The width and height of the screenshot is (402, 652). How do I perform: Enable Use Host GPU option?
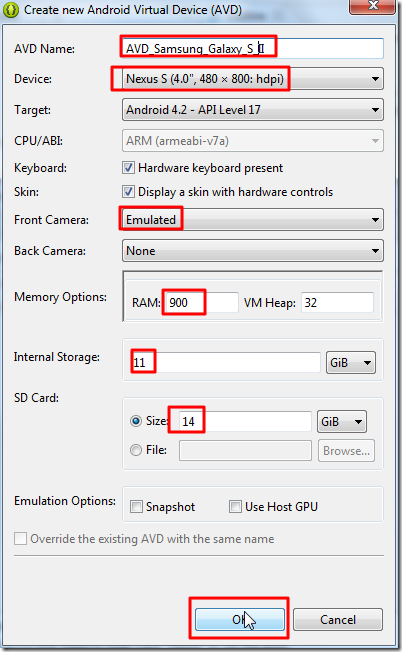click(x=235, y=506)
